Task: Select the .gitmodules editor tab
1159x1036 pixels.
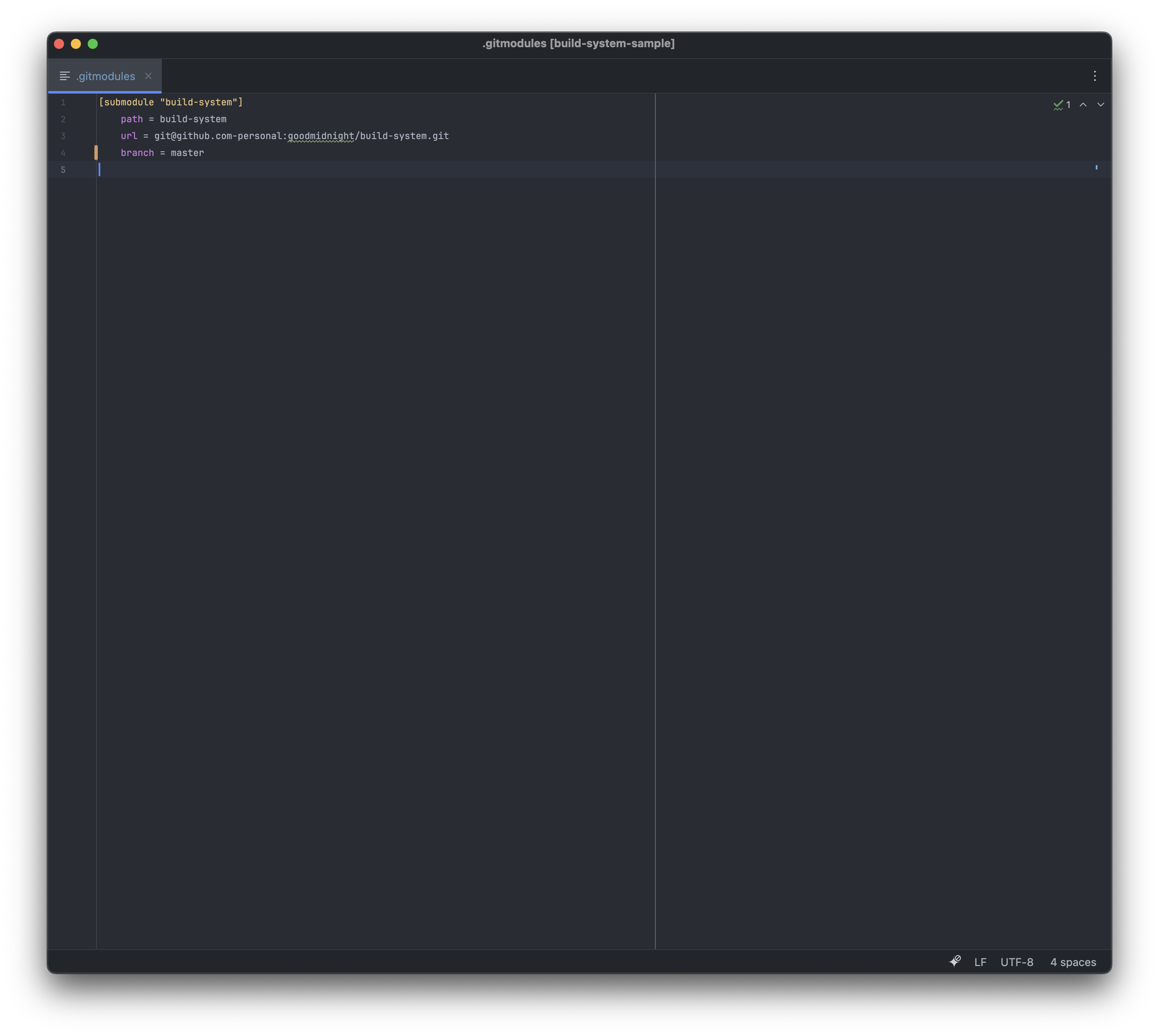Action: pyautogui.click(x=105, y=76)
